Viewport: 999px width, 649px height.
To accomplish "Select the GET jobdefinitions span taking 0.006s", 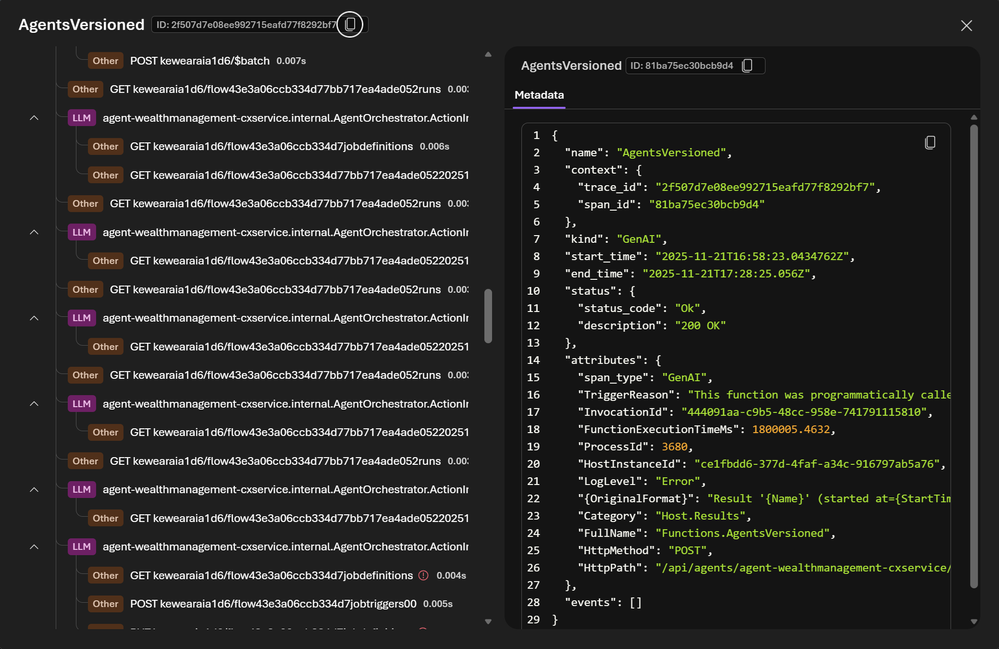I will coord(270,147).
